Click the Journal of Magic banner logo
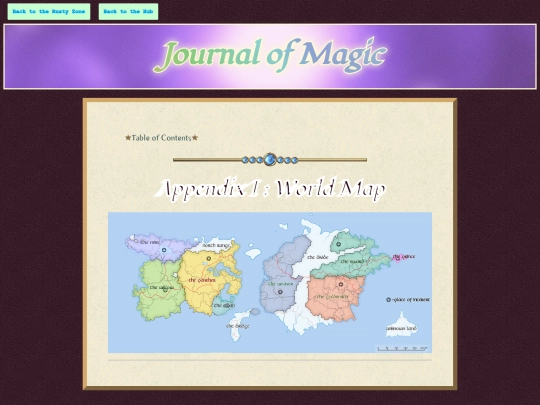Viewport: 540px width, 405px height. tap(270, 56)
